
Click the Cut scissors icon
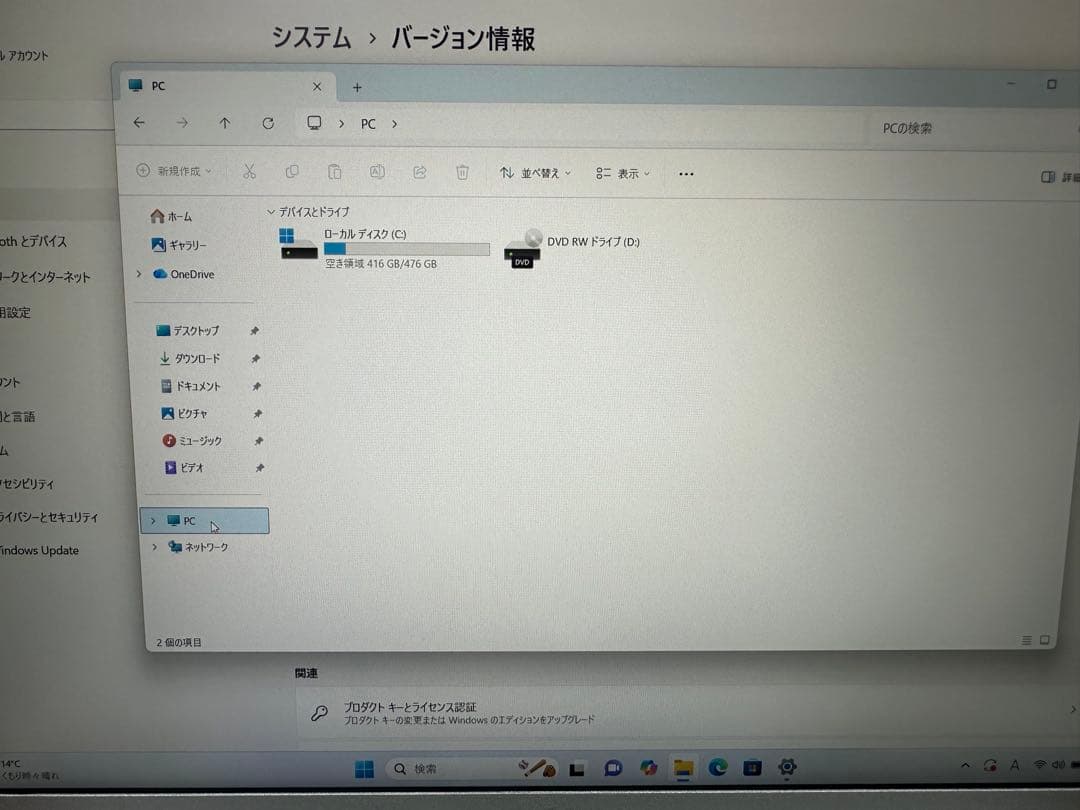point(249,171)
